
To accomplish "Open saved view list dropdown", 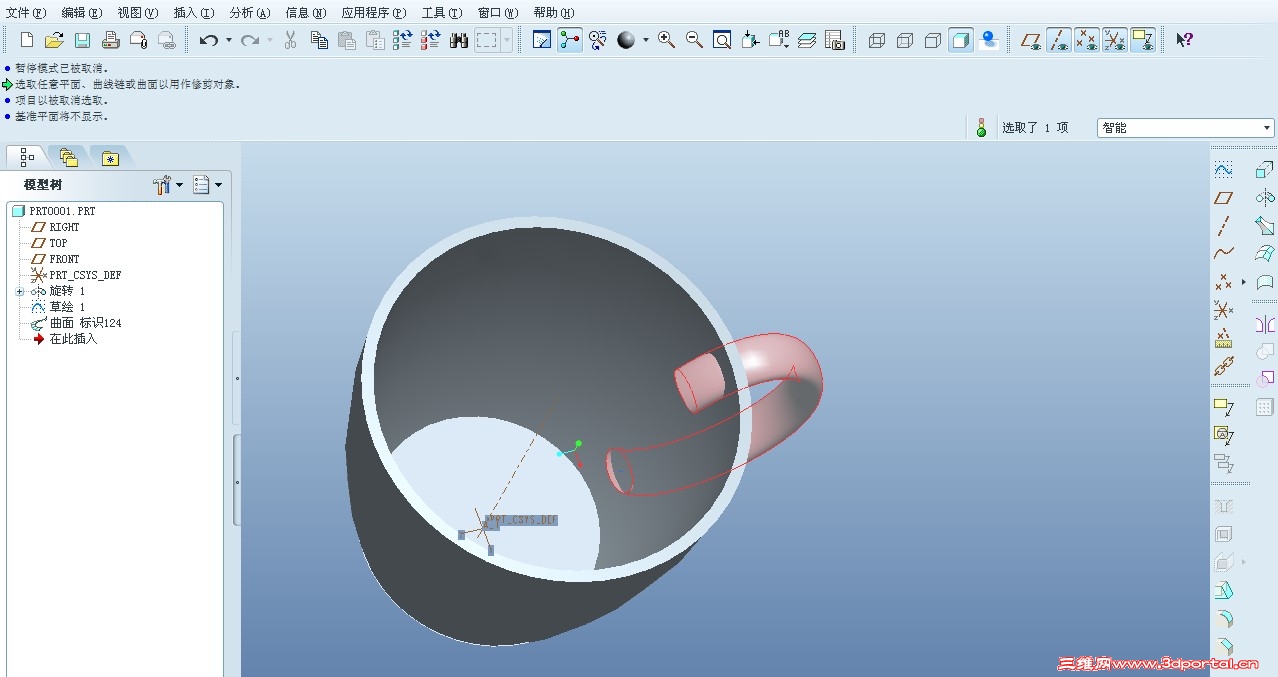I will click(779, 40).
